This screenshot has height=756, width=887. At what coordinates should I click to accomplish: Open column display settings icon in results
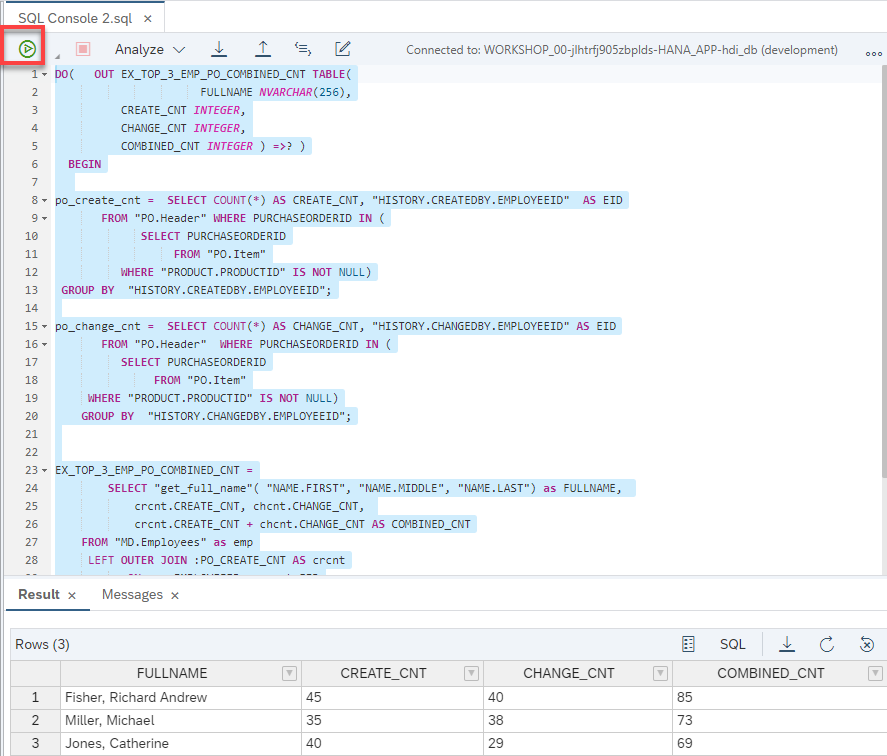coord(688,644)
